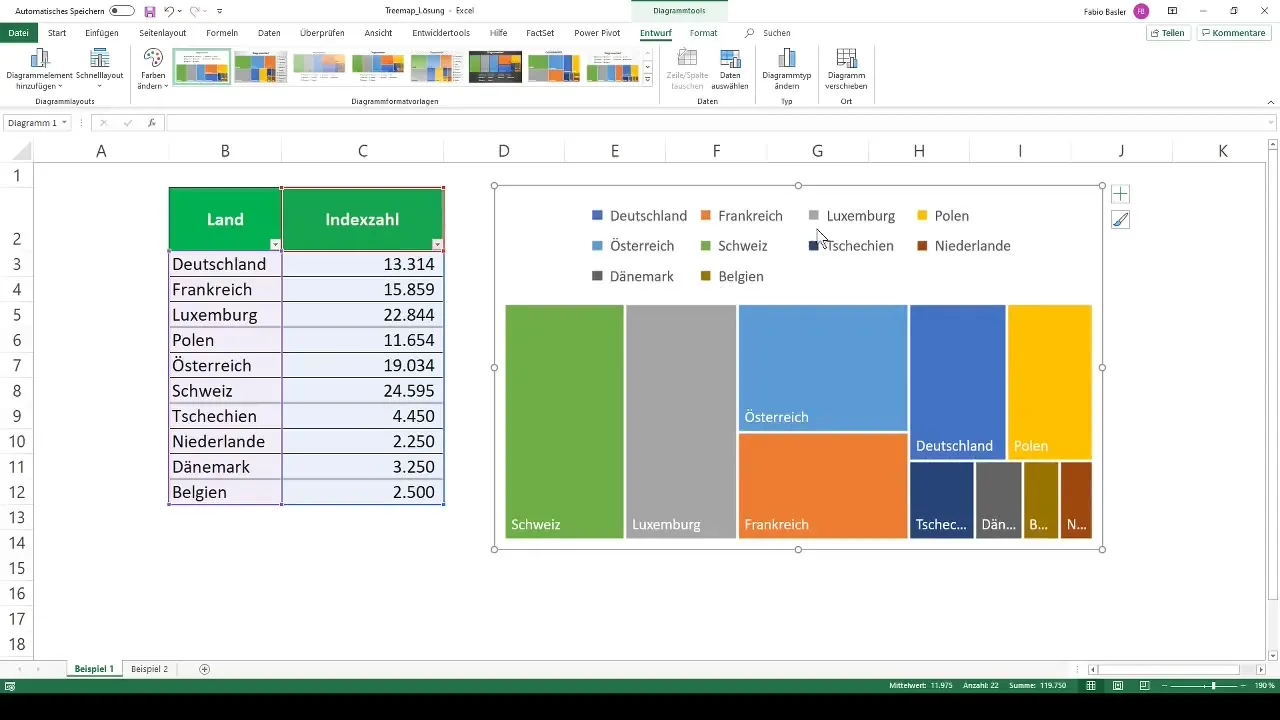Expand the chart styles gallery more arrow
Screen dimensions: 1280x720
(x=648, y=79)
